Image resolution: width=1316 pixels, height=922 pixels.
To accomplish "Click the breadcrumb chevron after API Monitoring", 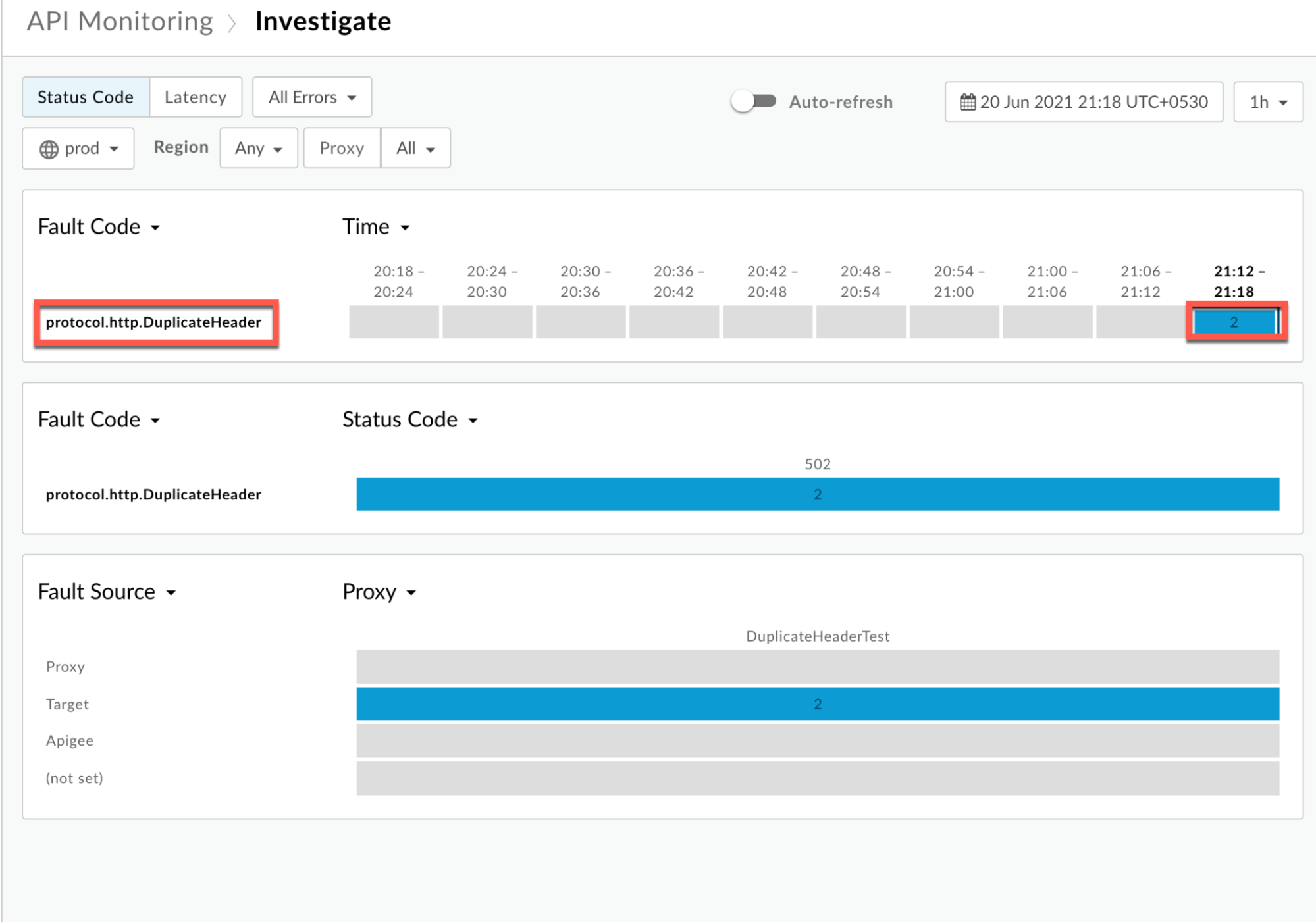I will (232, 24).
